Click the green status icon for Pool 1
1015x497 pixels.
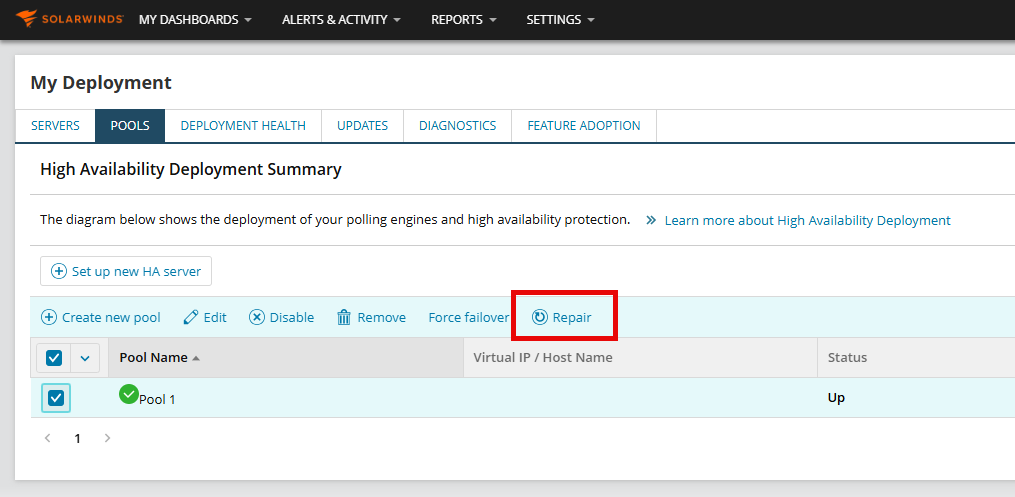[128, 394]
